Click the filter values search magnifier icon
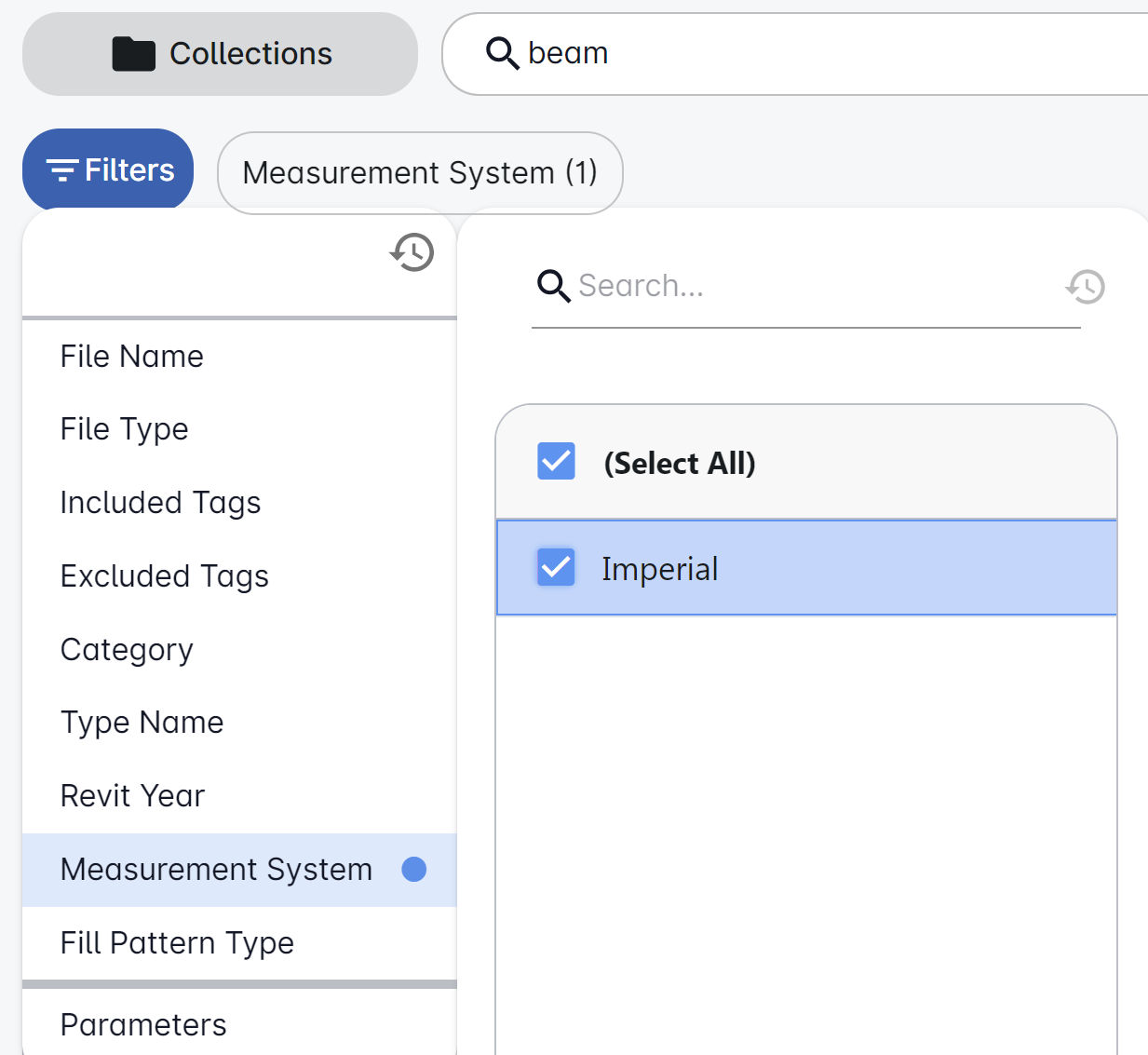The width and height of the screenshot is (1148, 1055). [x=553, y=286]
